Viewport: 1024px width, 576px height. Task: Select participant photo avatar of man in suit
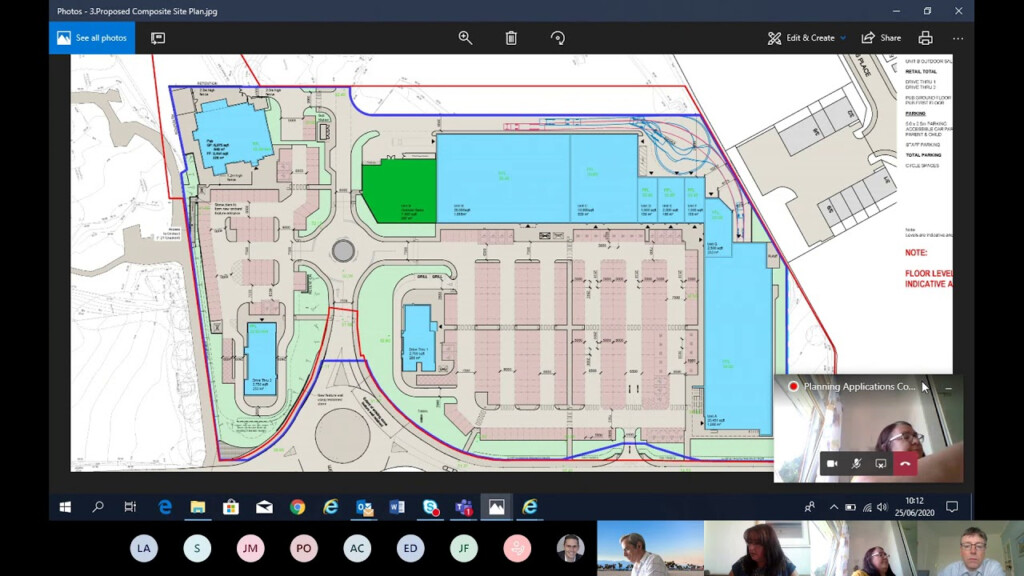(570, 549)
